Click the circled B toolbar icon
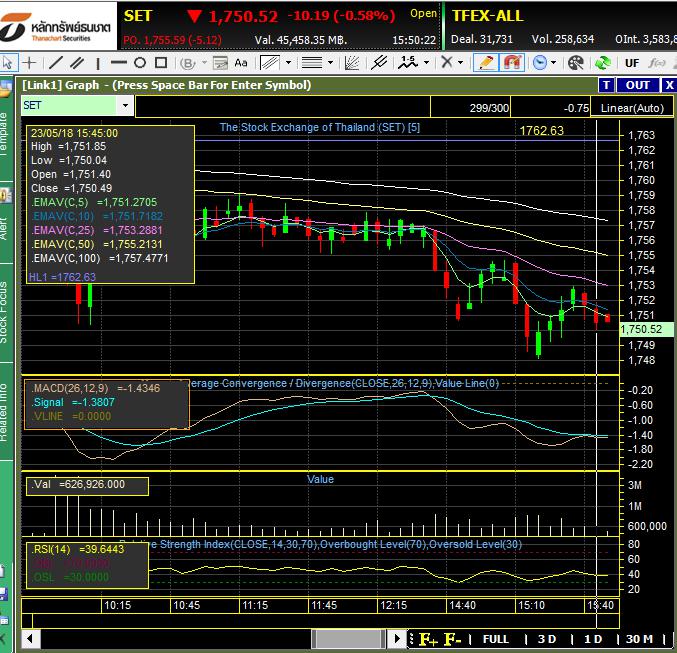Image resolution: width=677 pixels, height=653 pixels. point(187,63)
